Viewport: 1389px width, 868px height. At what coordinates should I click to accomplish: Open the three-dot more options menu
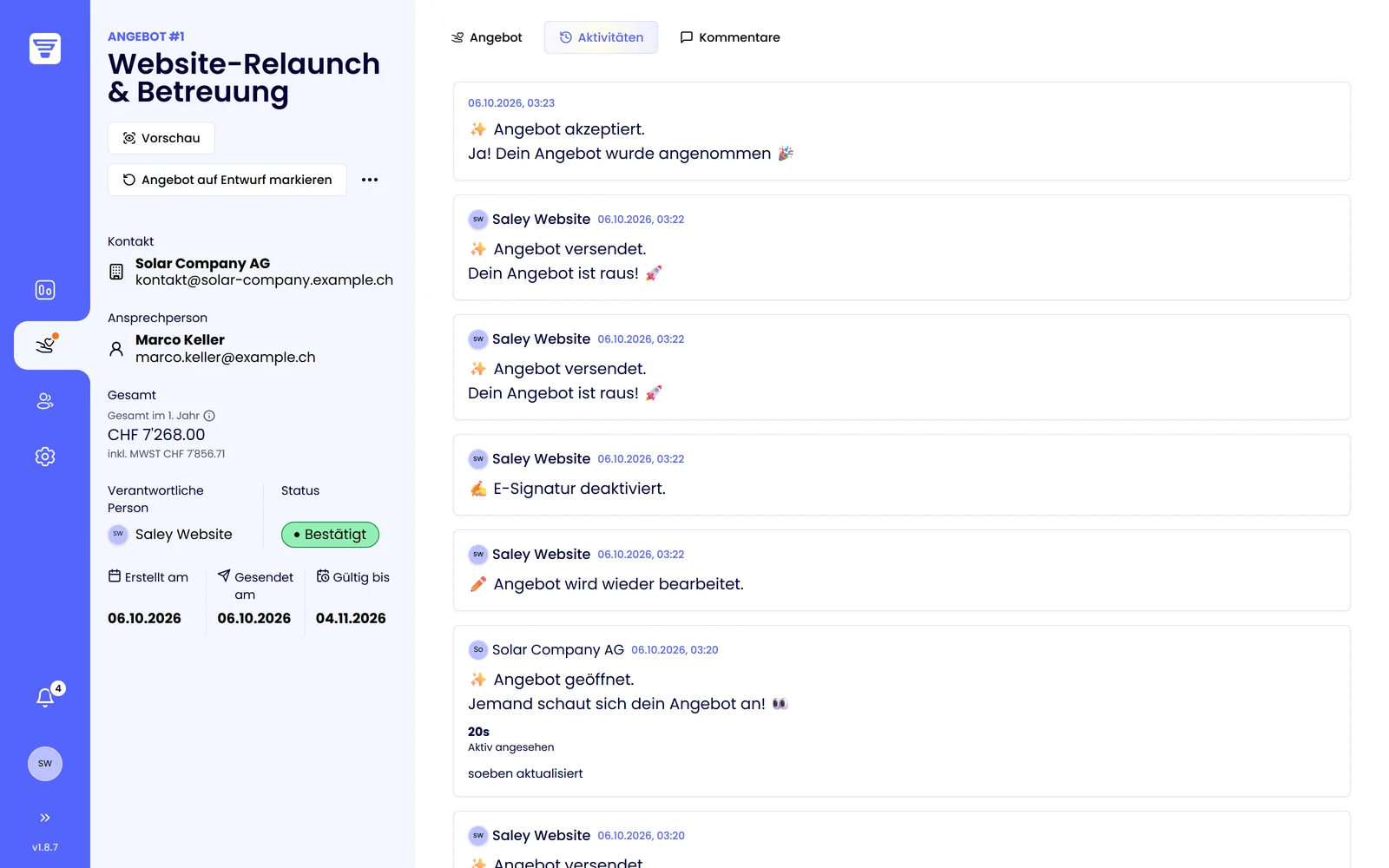tap(370, 180)
